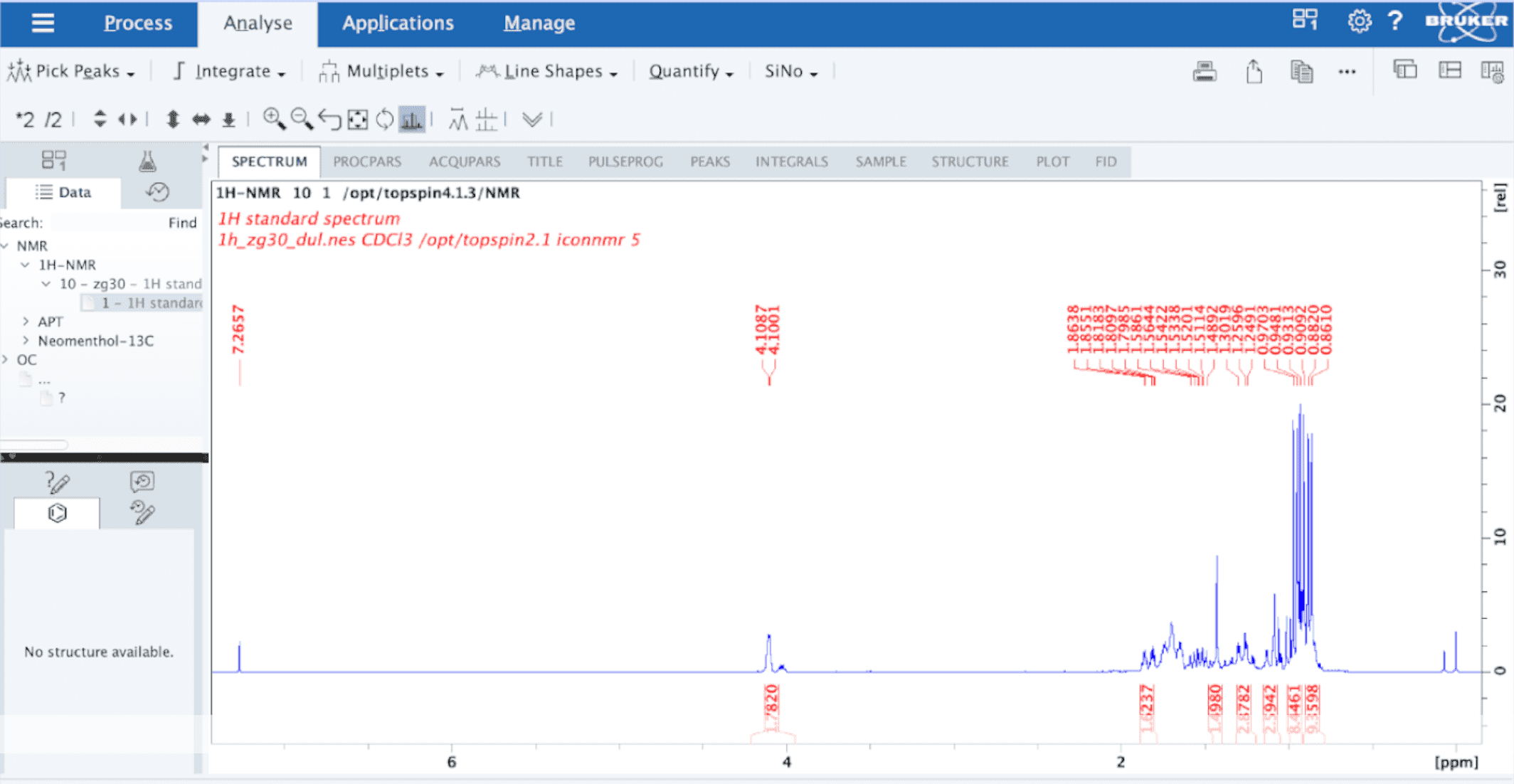Click the horizontal scrollbar under data tree
The image size is (1514, 784).
pos(34,445)
